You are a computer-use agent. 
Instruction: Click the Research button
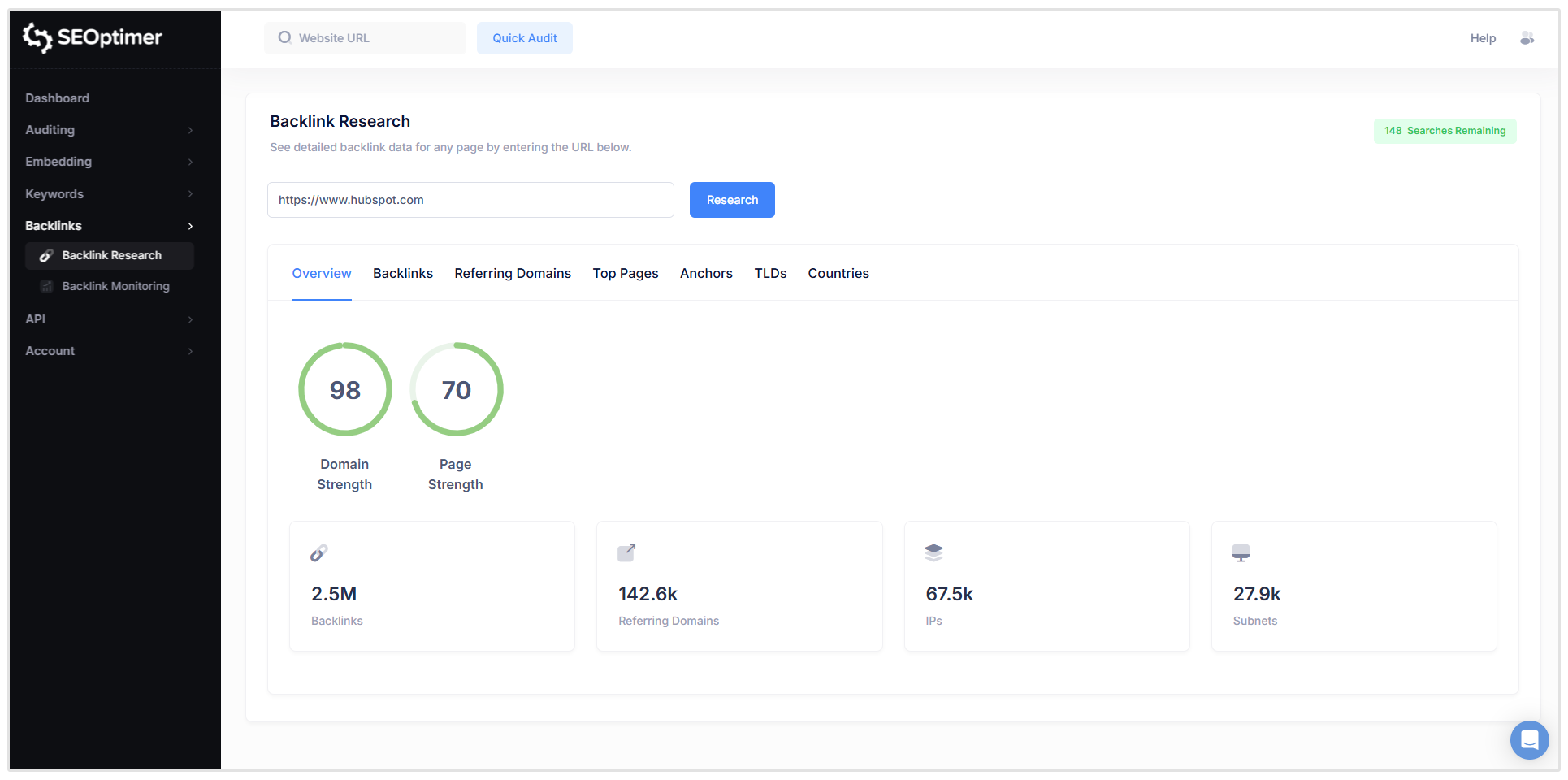(731, 200)
